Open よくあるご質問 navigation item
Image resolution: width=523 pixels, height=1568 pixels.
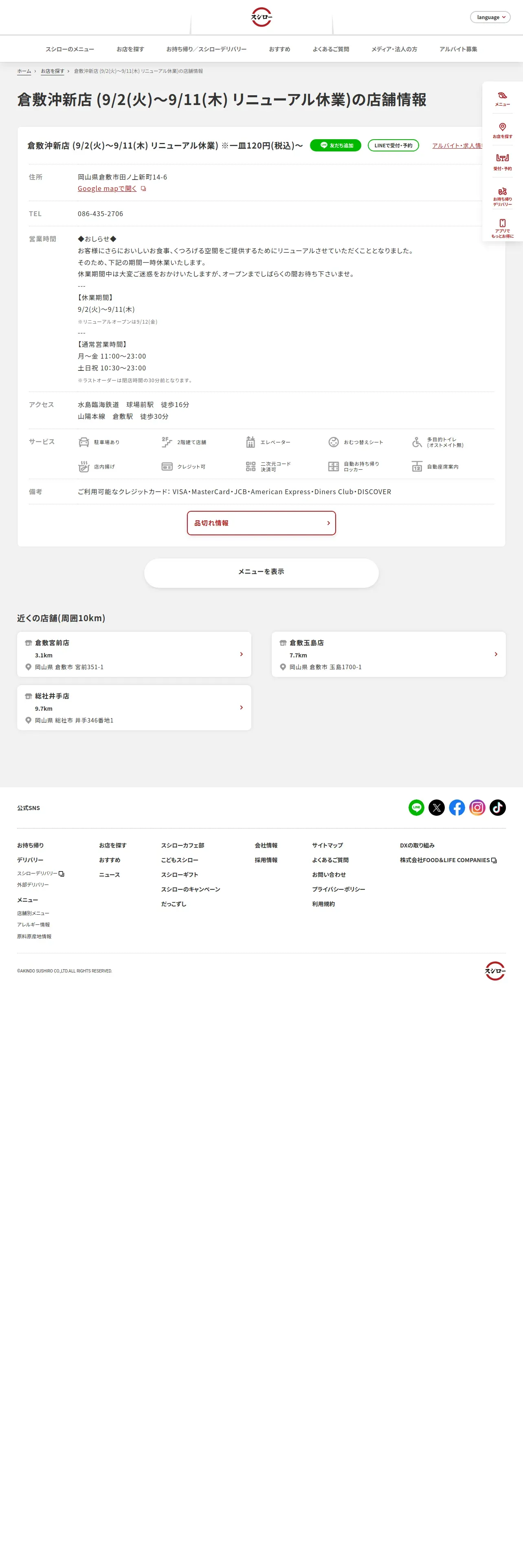tap(331, 49)
